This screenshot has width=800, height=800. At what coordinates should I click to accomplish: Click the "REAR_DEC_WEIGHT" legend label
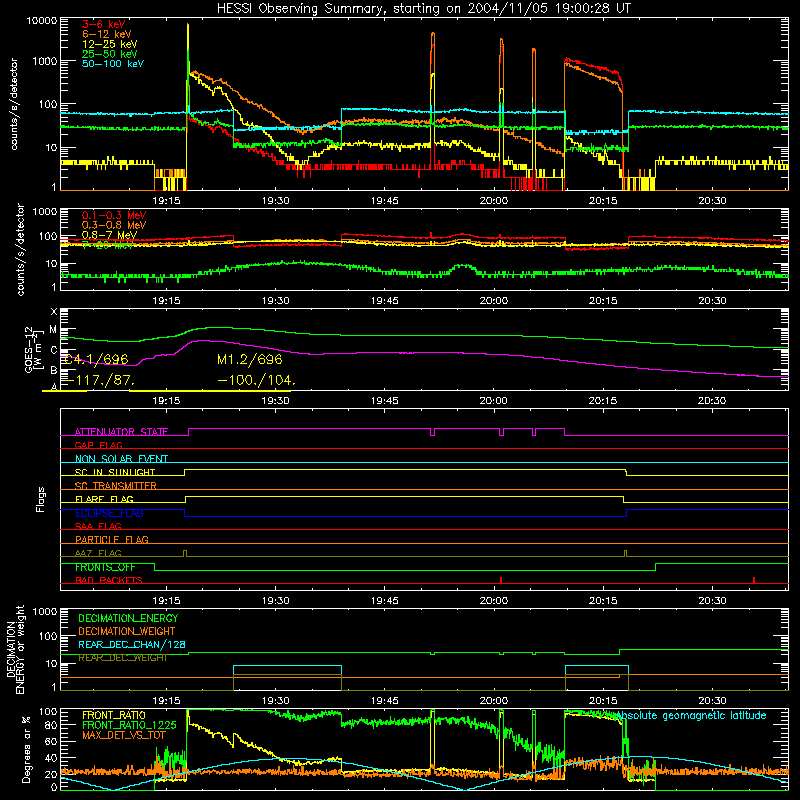tap(122, 658)
